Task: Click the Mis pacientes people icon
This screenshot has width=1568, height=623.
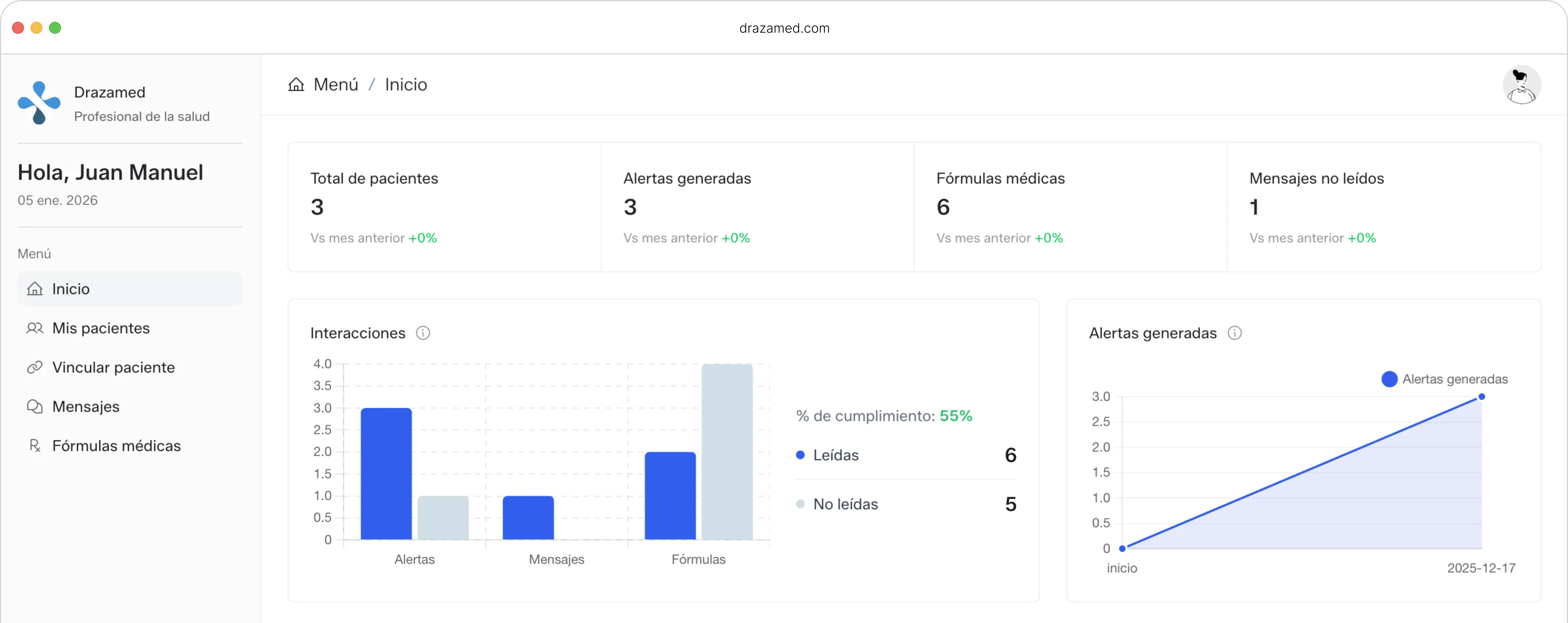Action: (35, 328)
